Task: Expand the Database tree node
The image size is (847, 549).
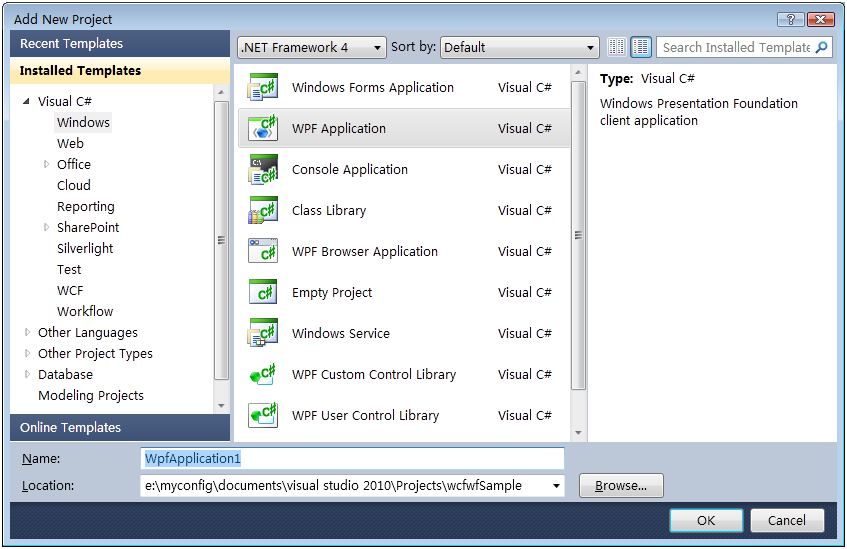Action: pos(27,374)
